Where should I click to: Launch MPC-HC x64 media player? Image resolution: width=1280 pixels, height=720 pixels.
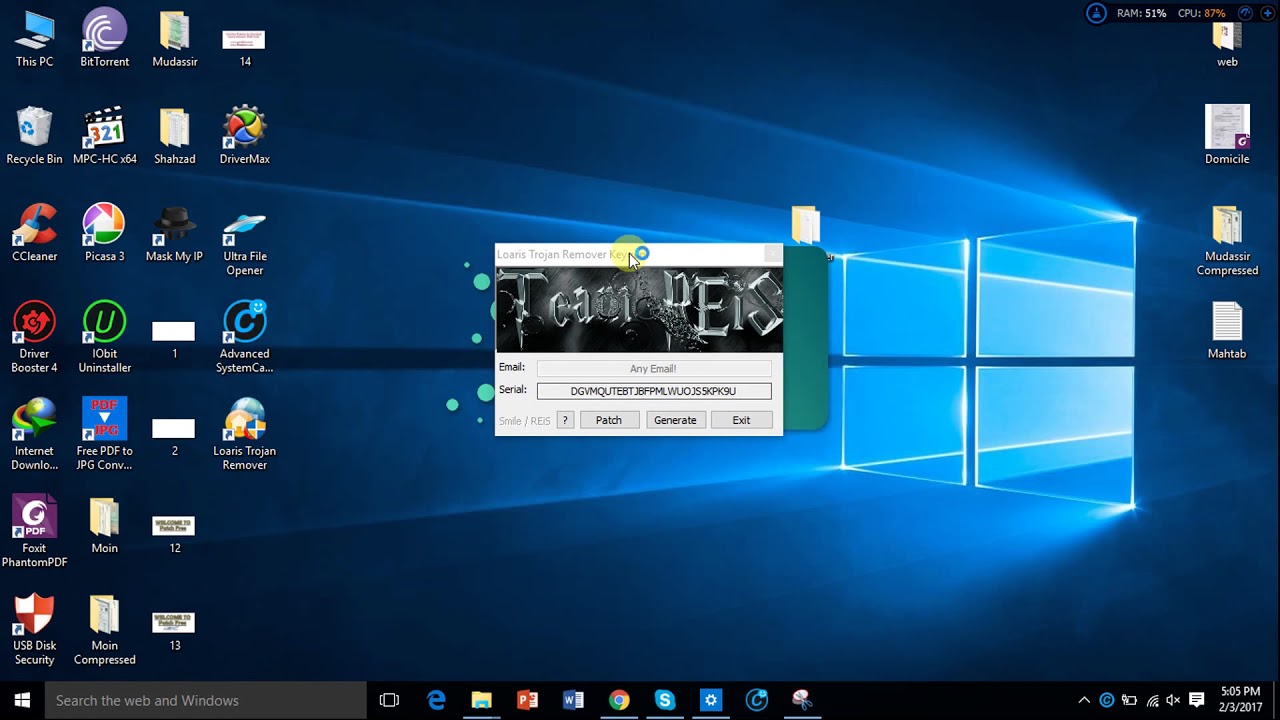pos(104,137)
